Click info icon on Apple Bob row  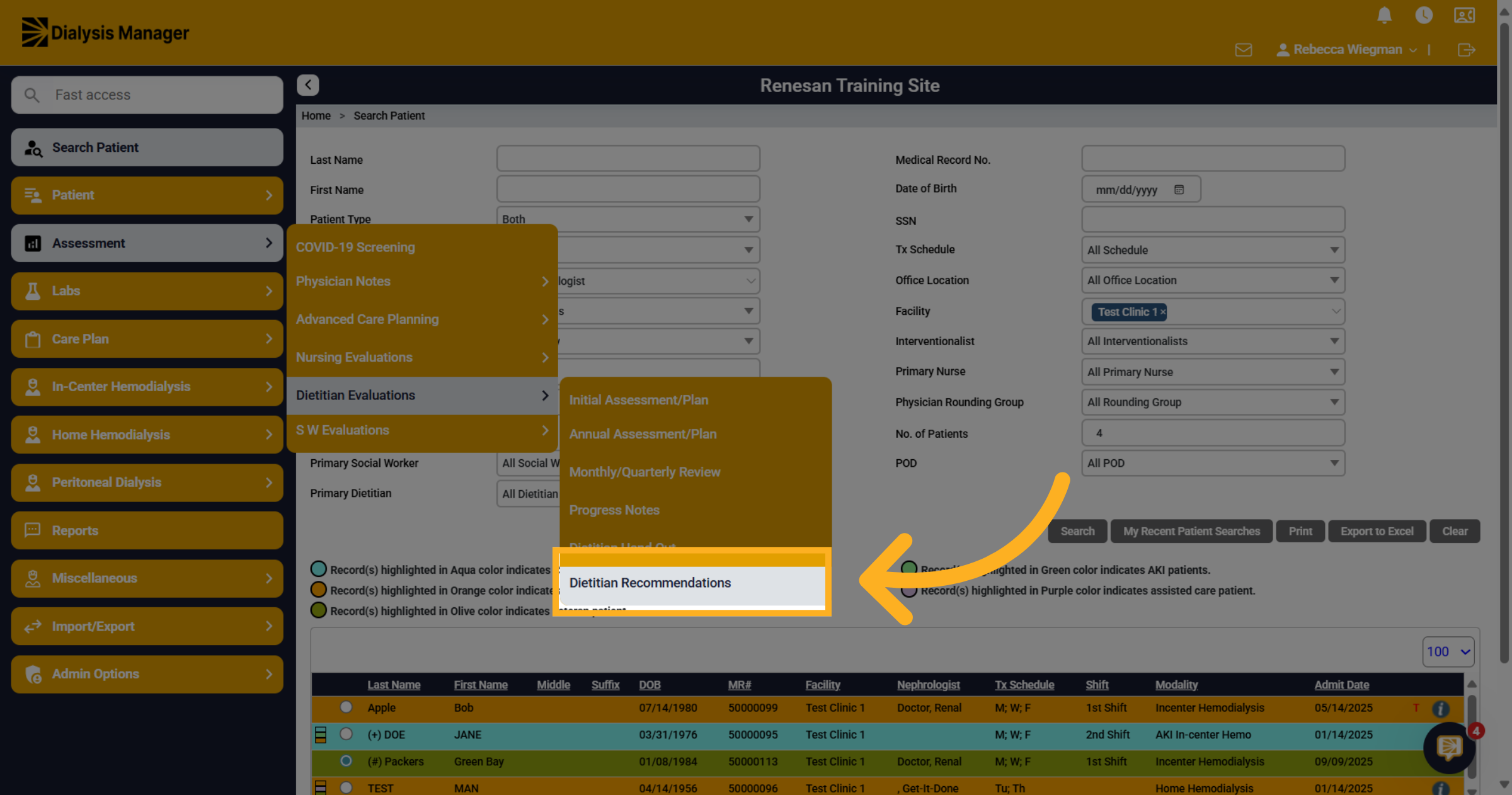(x=1440, y=709)
